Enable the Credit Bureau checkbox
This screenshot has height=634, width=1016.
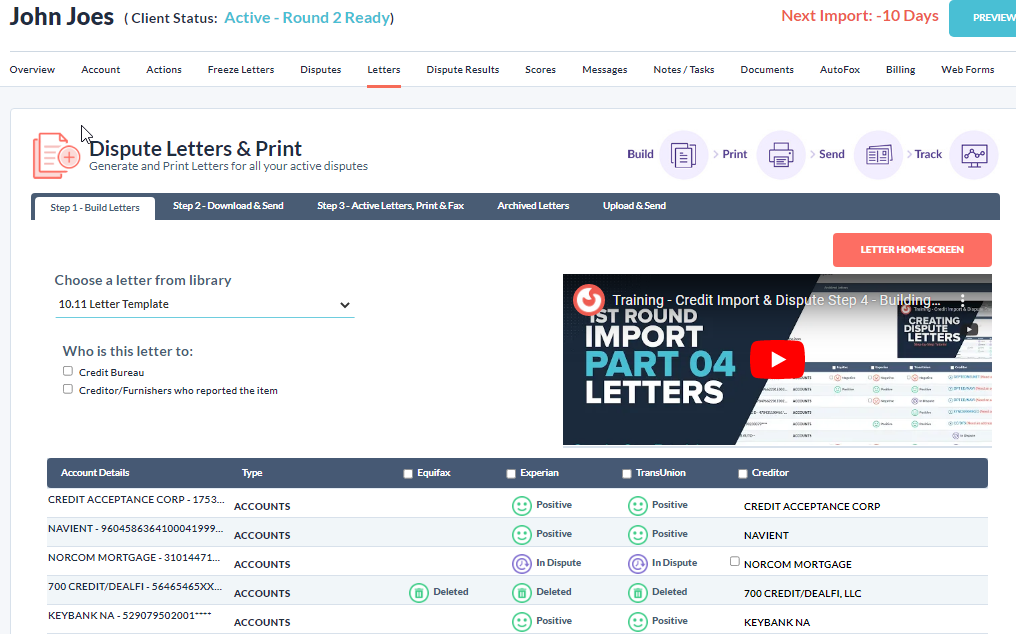(67, 370)
